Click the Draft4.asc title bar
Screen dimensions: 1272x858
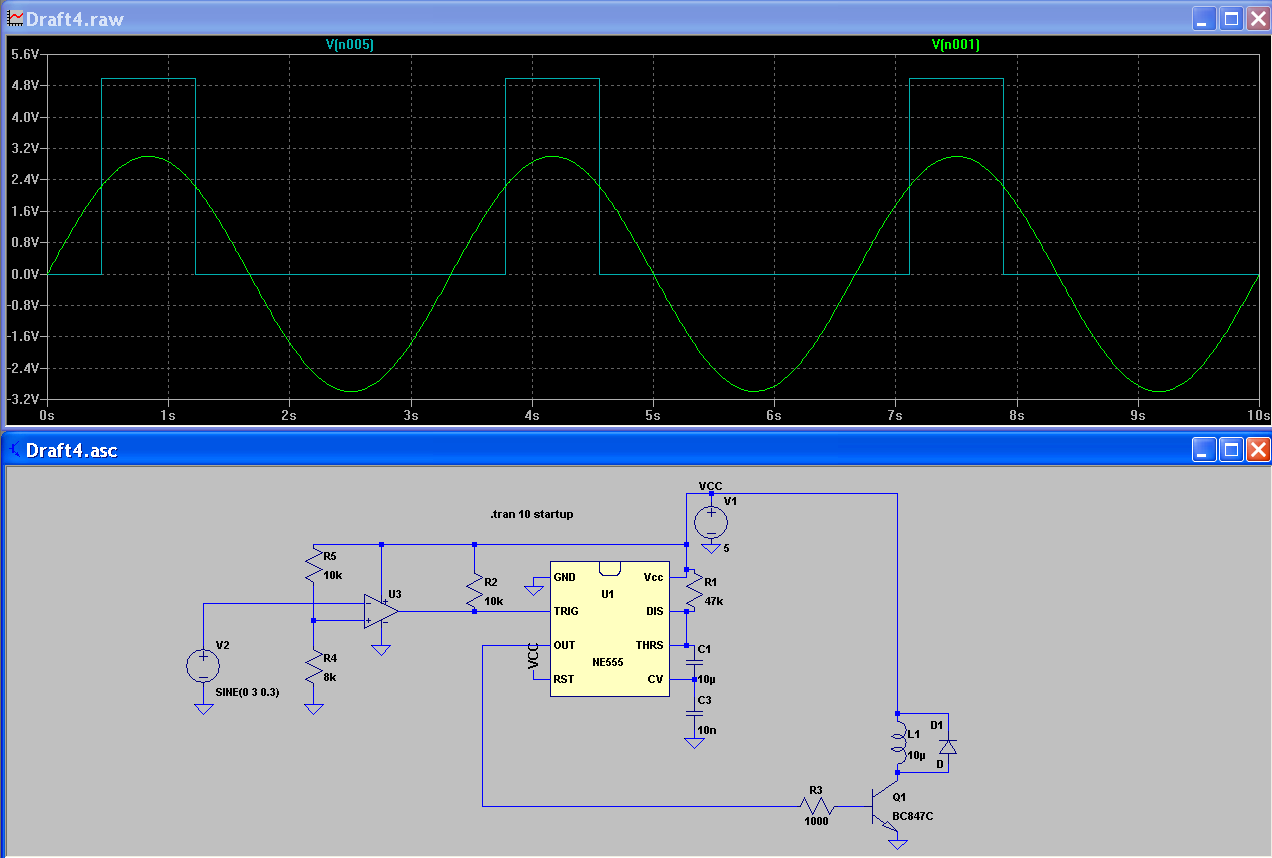pyautogui.click(x=636, y=450)
